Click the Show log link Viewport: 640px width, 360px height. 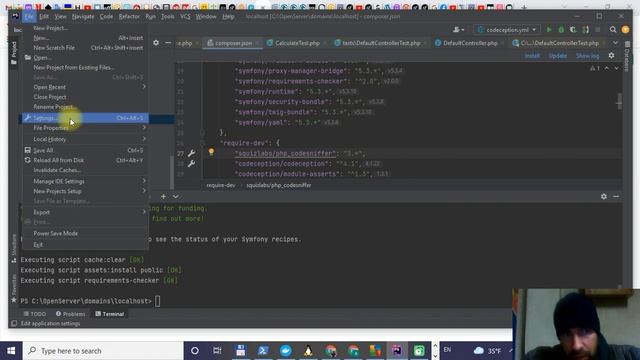587,56
